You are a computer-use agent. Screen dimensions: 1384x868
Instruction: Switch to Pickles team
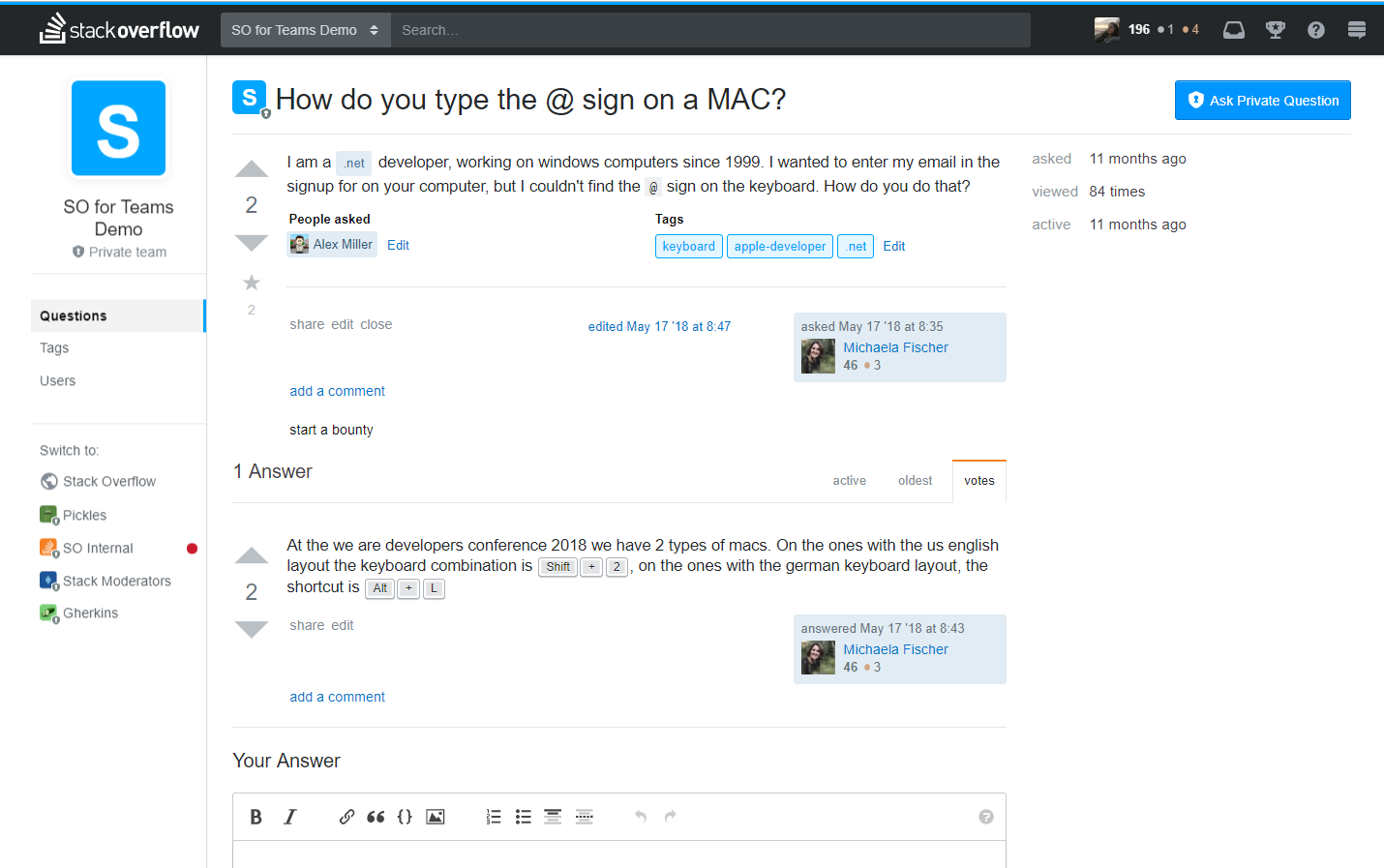pyautogui.click(x=74, y=515)
